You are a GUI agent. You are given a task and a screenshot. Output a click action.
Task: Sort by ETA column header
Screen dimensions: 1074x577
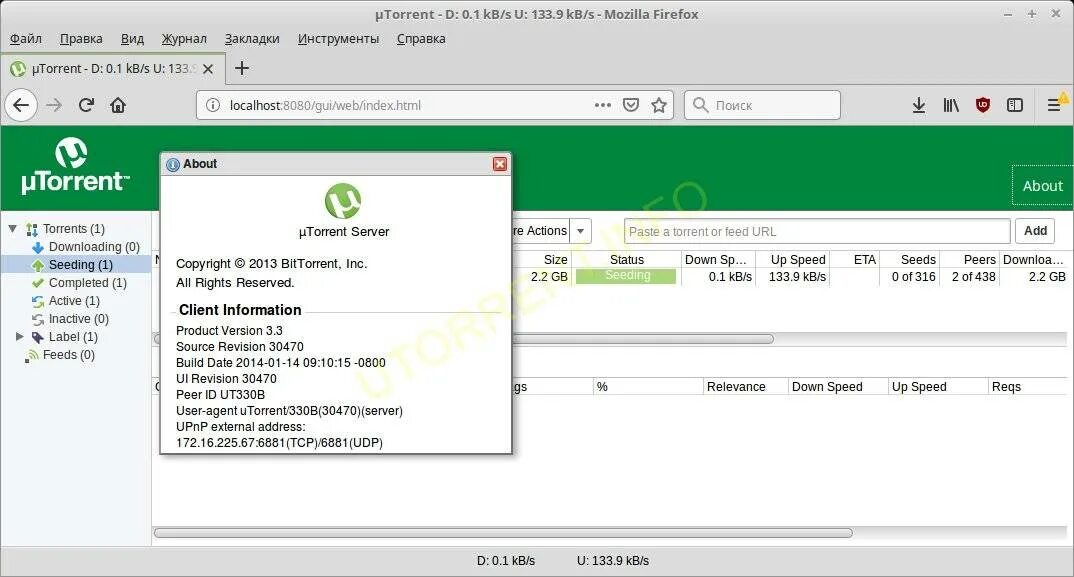(855, 260)
